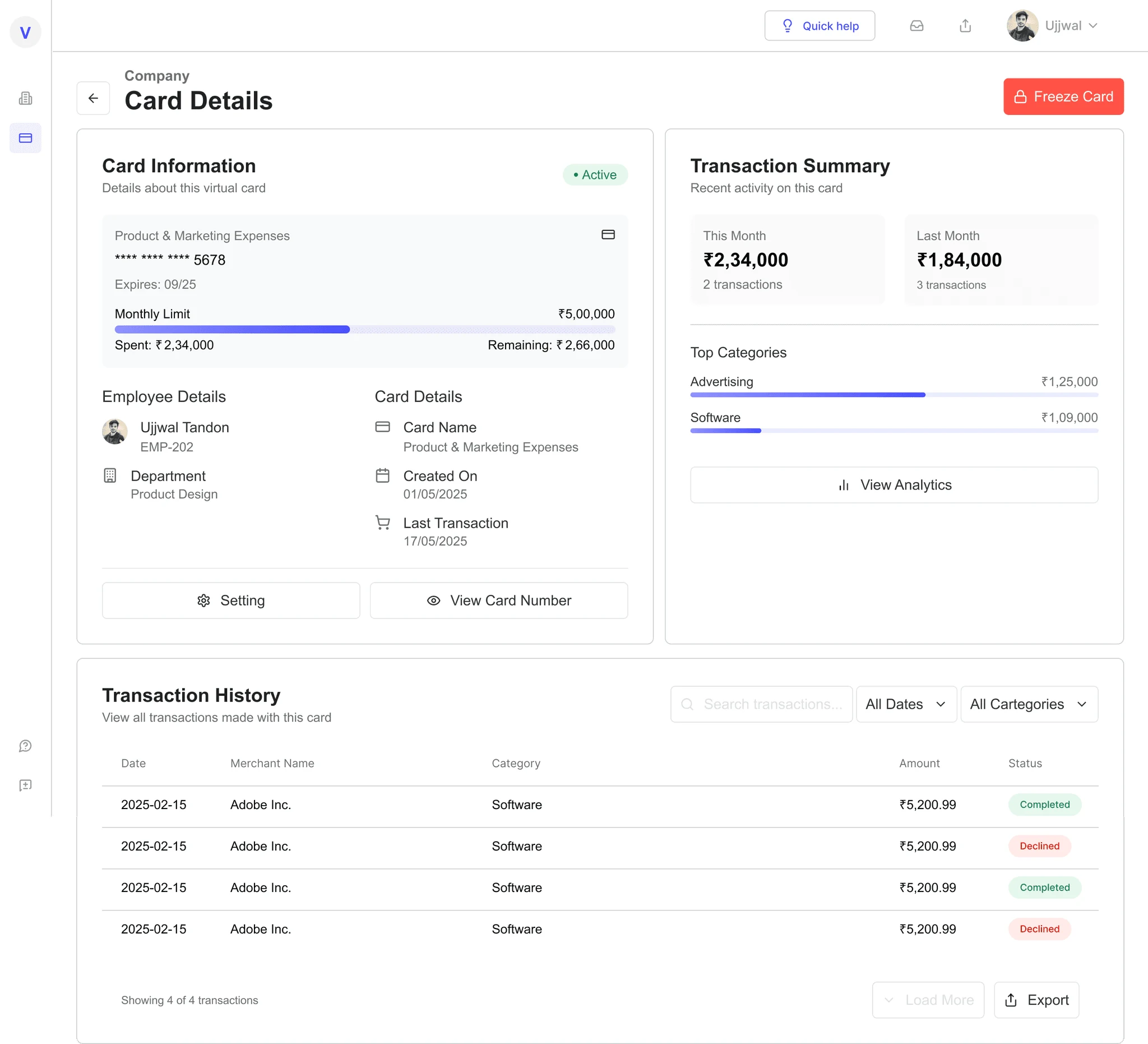Click the Last Month summary tile

tap(1001, 260)
